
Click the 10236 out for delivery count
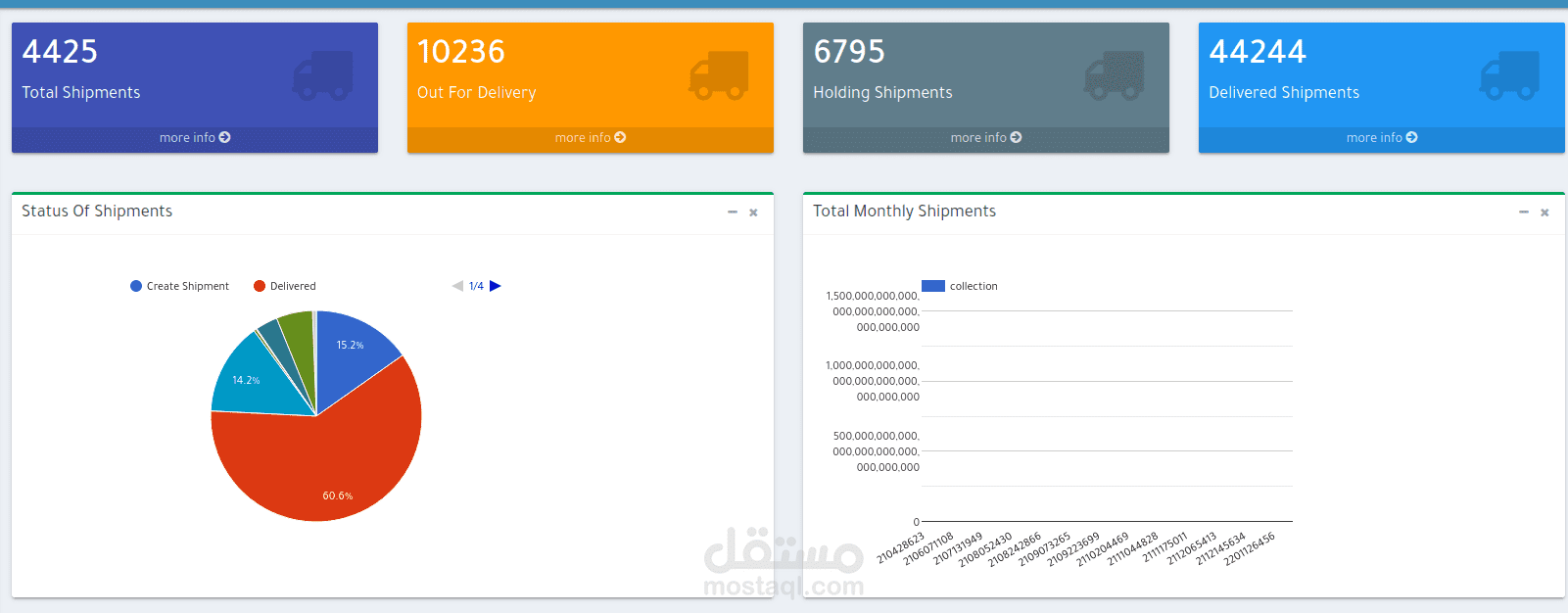(461, 52)
